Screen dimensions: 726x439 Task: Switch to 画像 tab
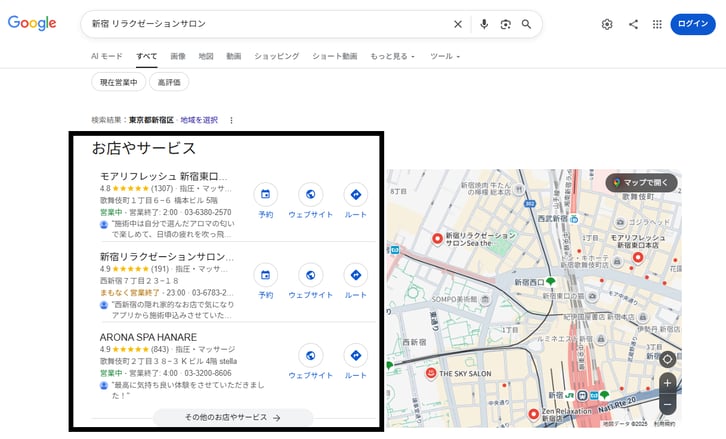tap(178, 56)
